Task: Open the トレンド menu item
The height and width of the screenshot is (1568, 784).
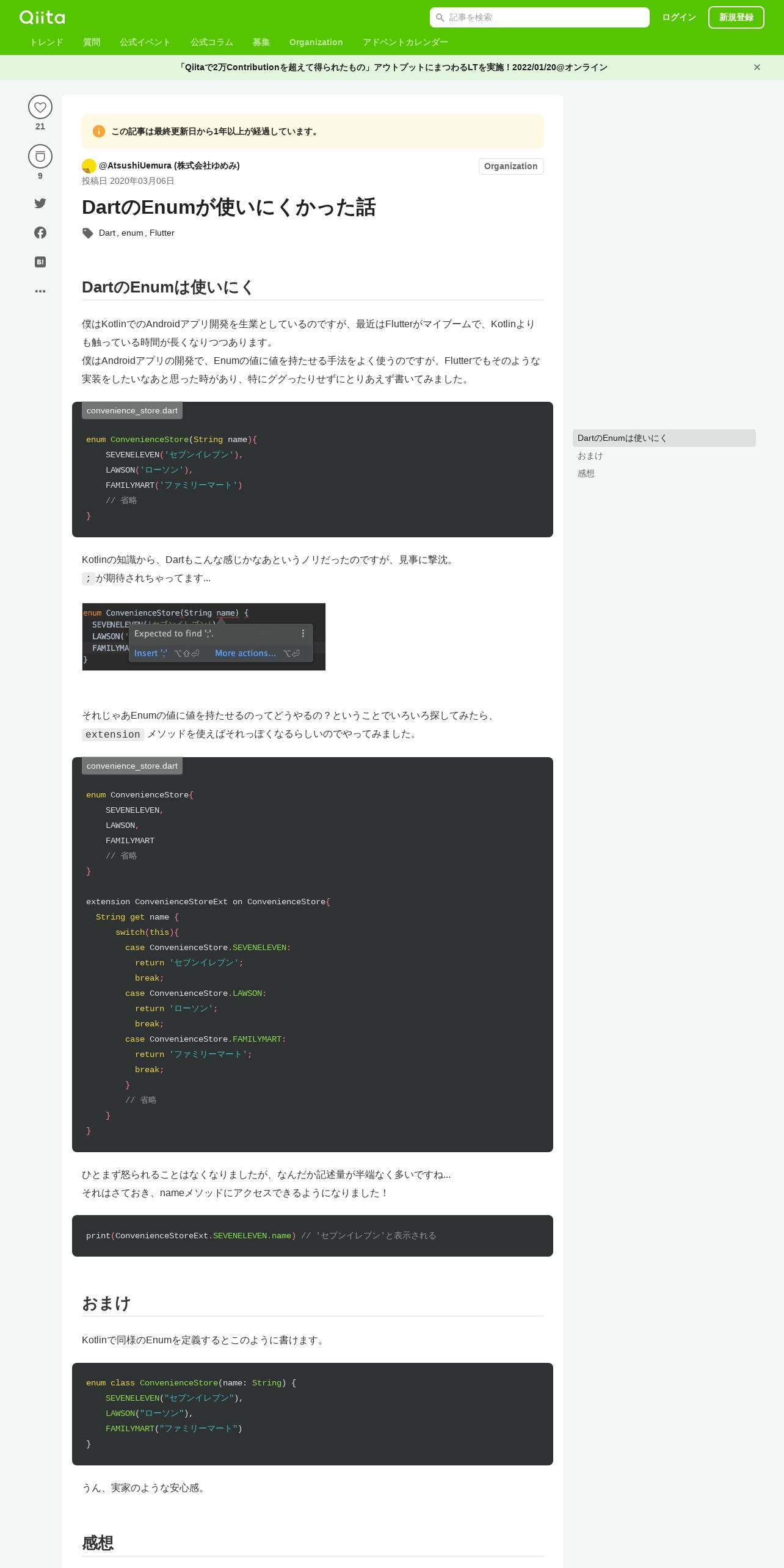Action: 46,42
